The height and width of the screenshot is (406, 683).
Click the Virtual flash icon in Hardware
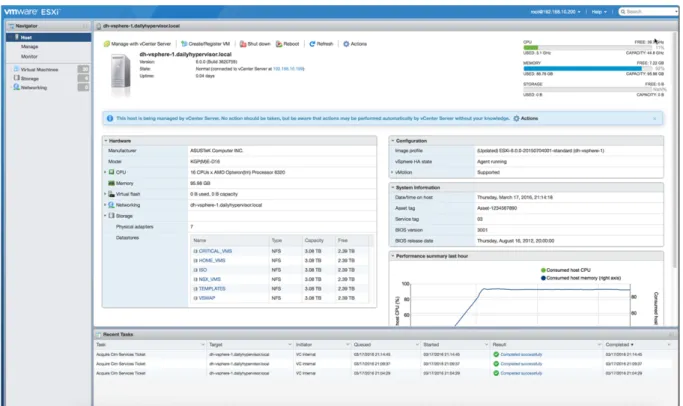(112, 194)
